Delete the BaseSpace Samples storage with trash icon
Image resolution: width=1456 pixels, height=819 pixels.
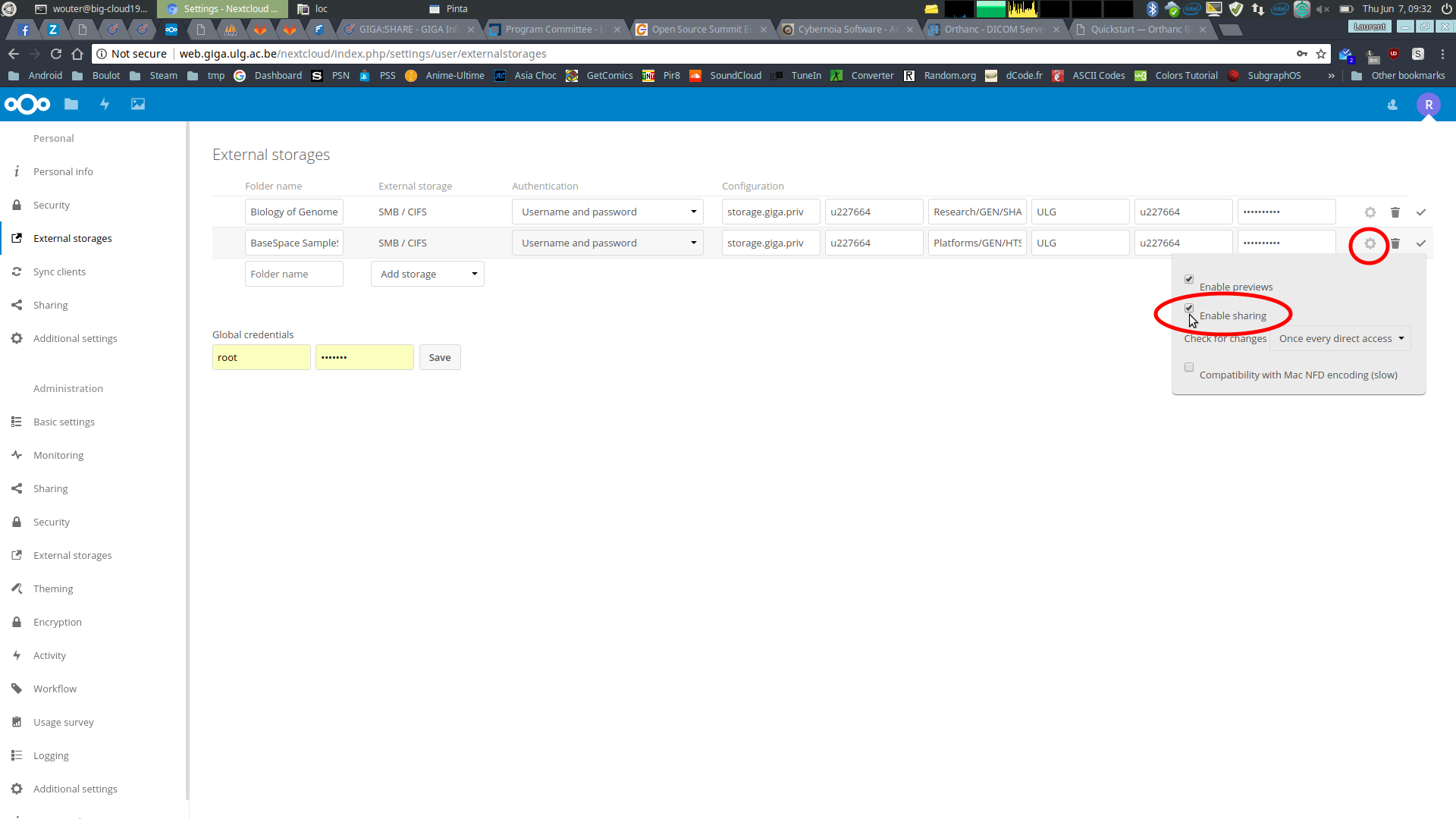click(x=1395, y=243)
